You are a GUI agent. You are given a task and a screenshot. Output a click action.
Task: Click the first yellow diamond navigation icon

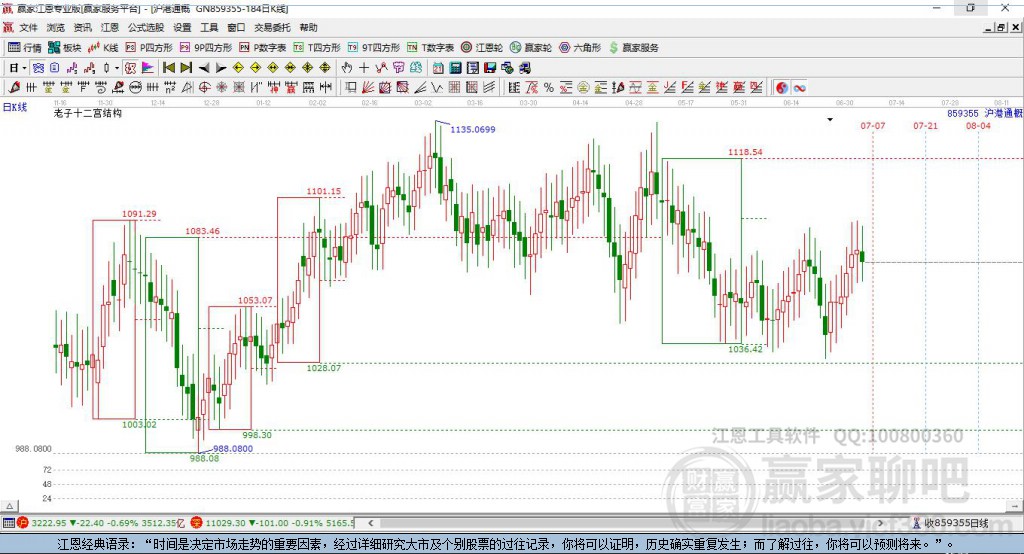238,68
